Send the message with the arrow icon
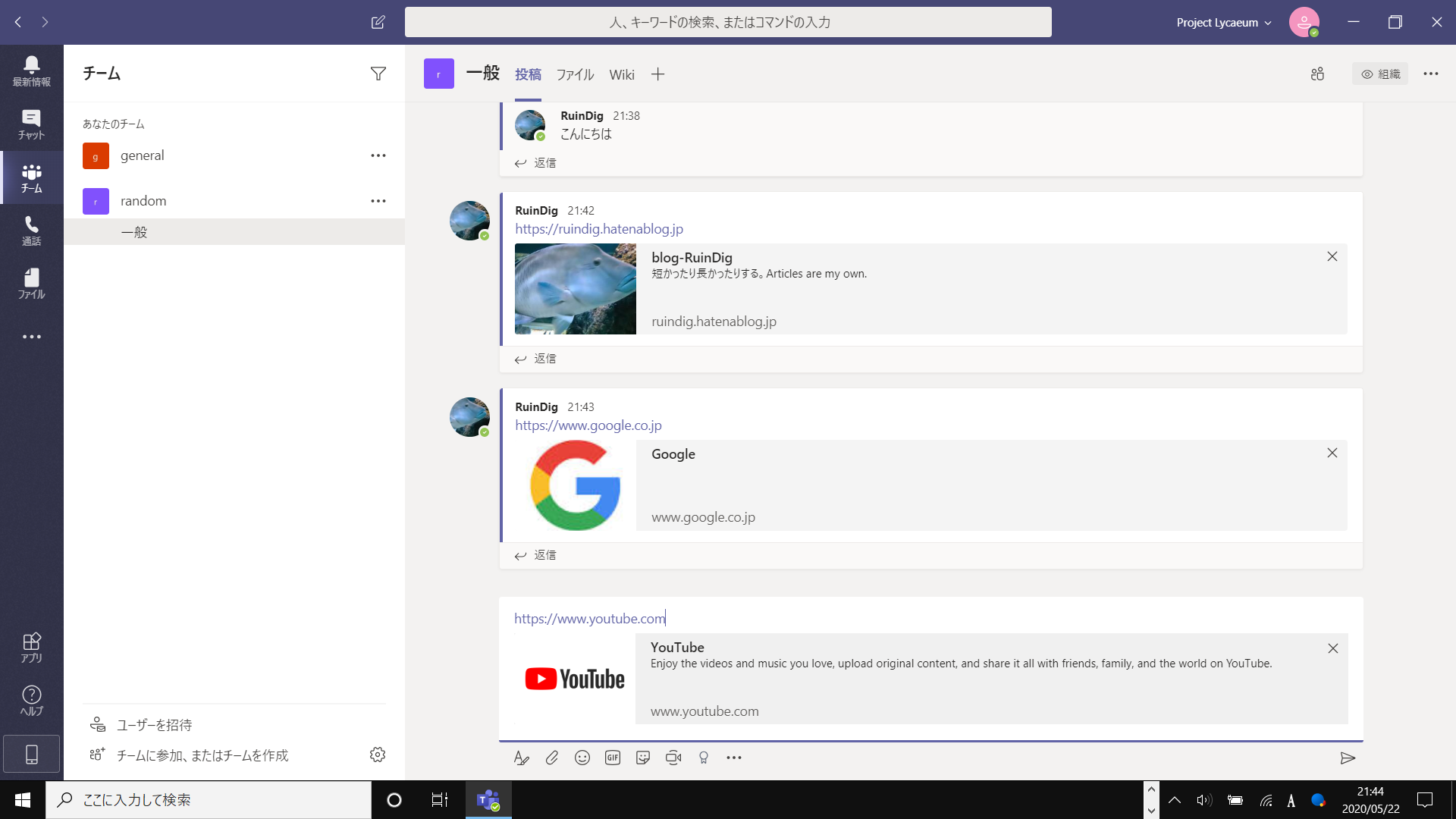Screen dimensions: 1456x819 coord(1347,758)
